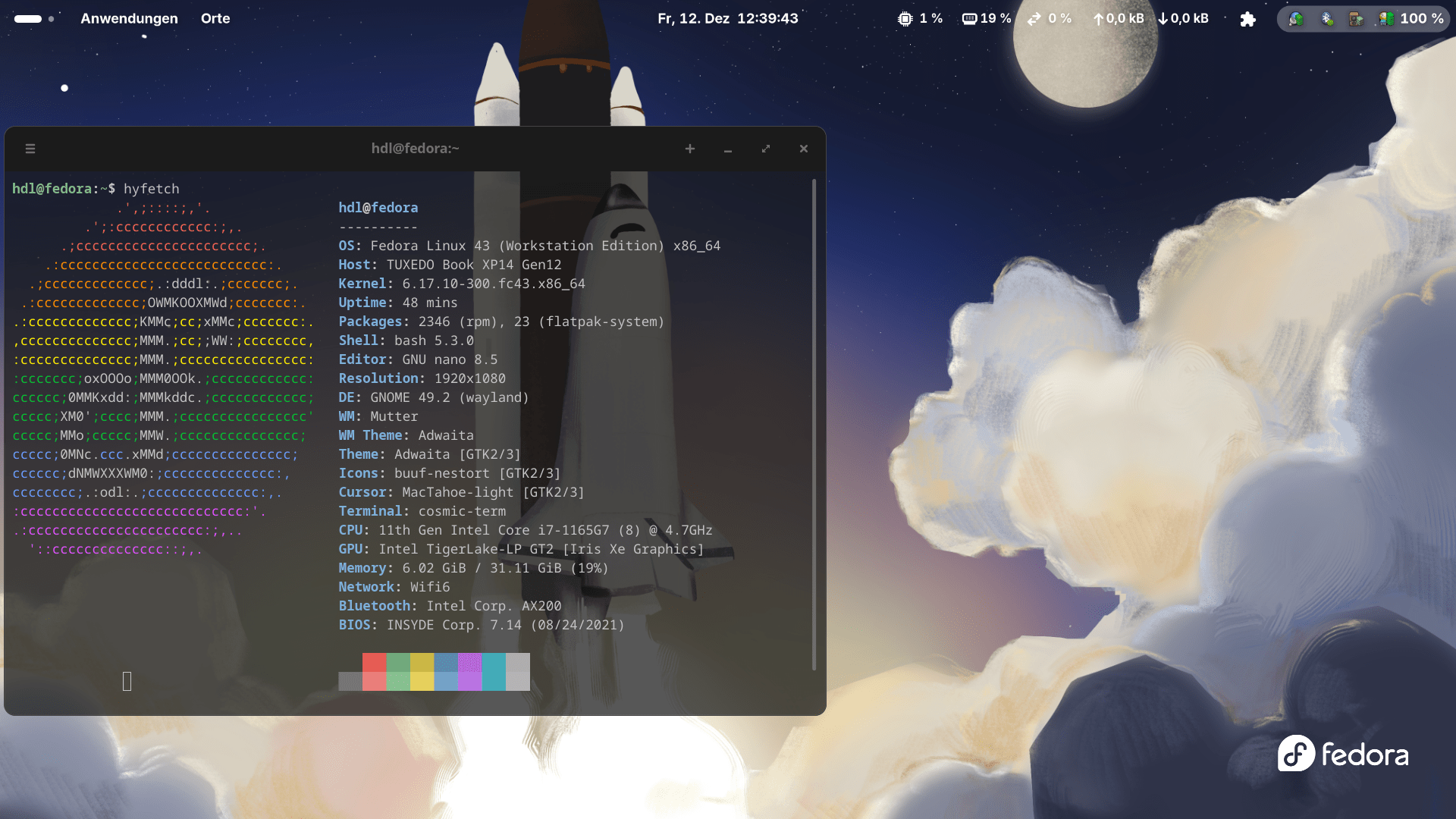Open a new terminal tab with plus

pyautogui.click(x=689, y=149)
